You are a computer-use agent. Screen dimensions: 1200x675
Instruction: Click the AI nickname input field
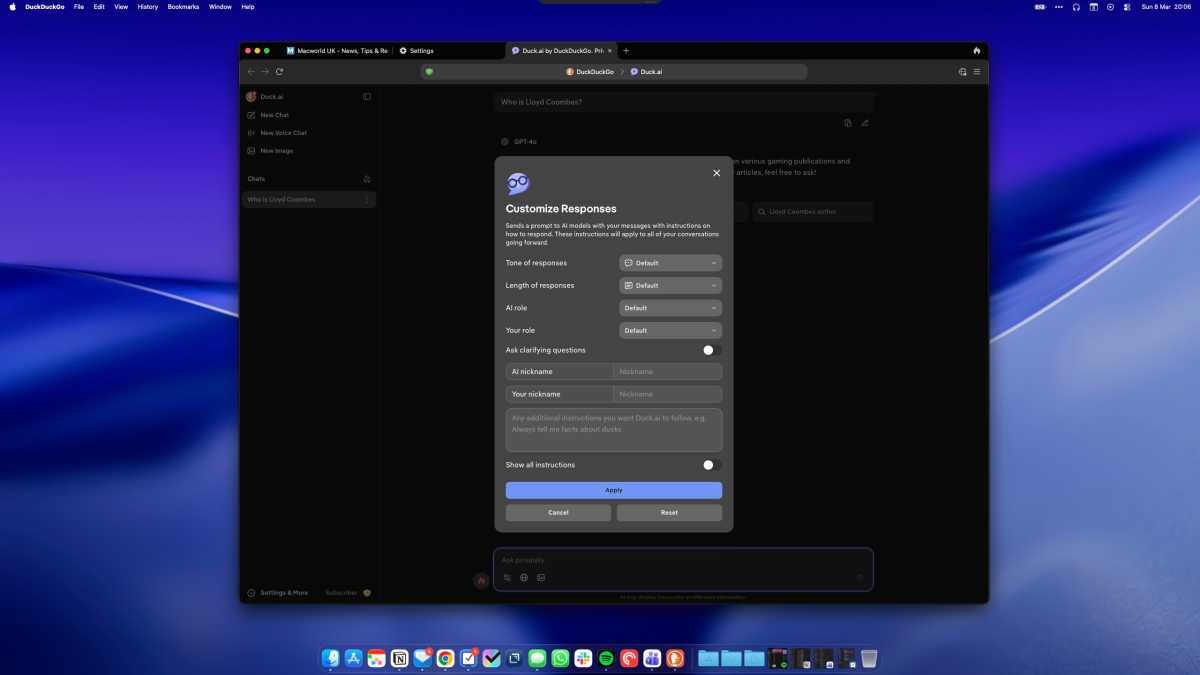pyautogui.click(x=667, y=372)
